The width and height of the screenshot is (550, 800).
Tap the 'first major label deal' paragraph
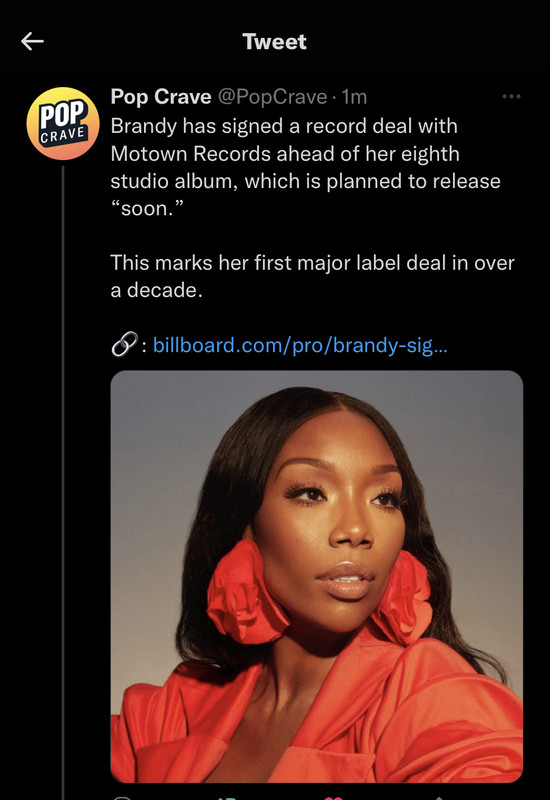click(x=312, y=277)
